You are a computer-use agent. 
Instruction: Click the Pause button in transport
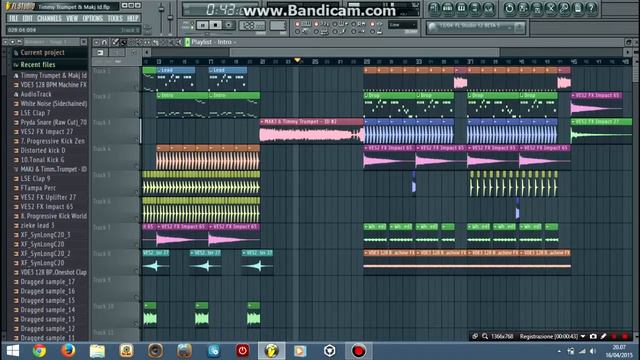(203, 25)
